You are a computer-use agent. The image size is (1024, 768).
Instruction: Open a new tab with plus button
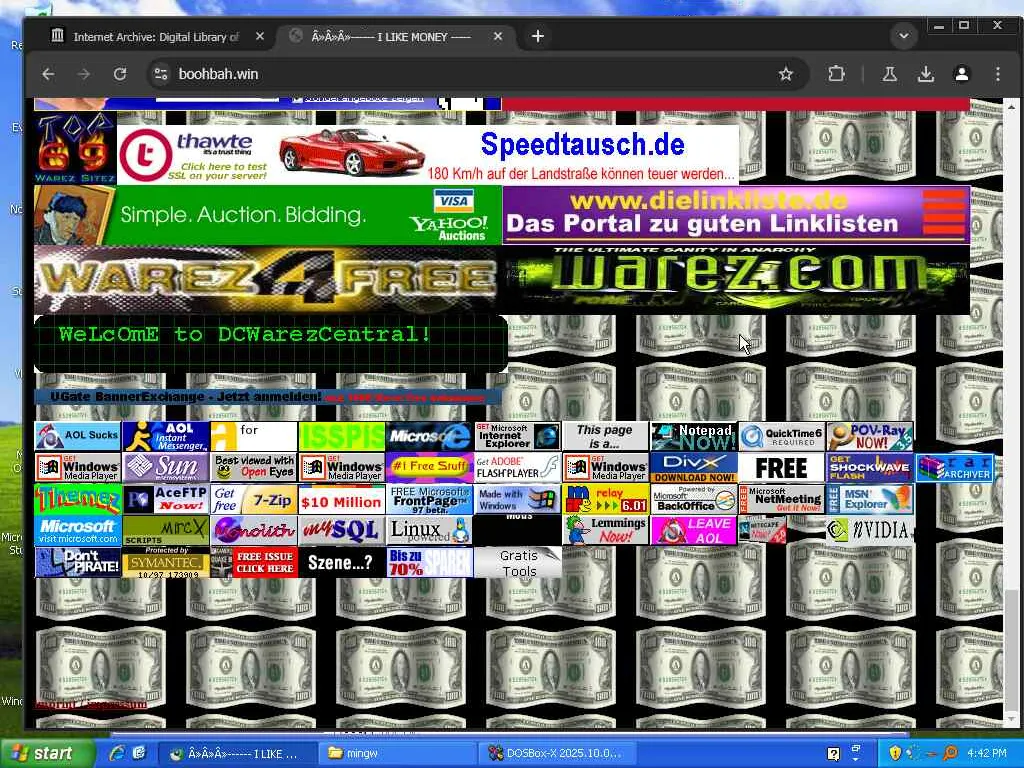pos(537,37)
